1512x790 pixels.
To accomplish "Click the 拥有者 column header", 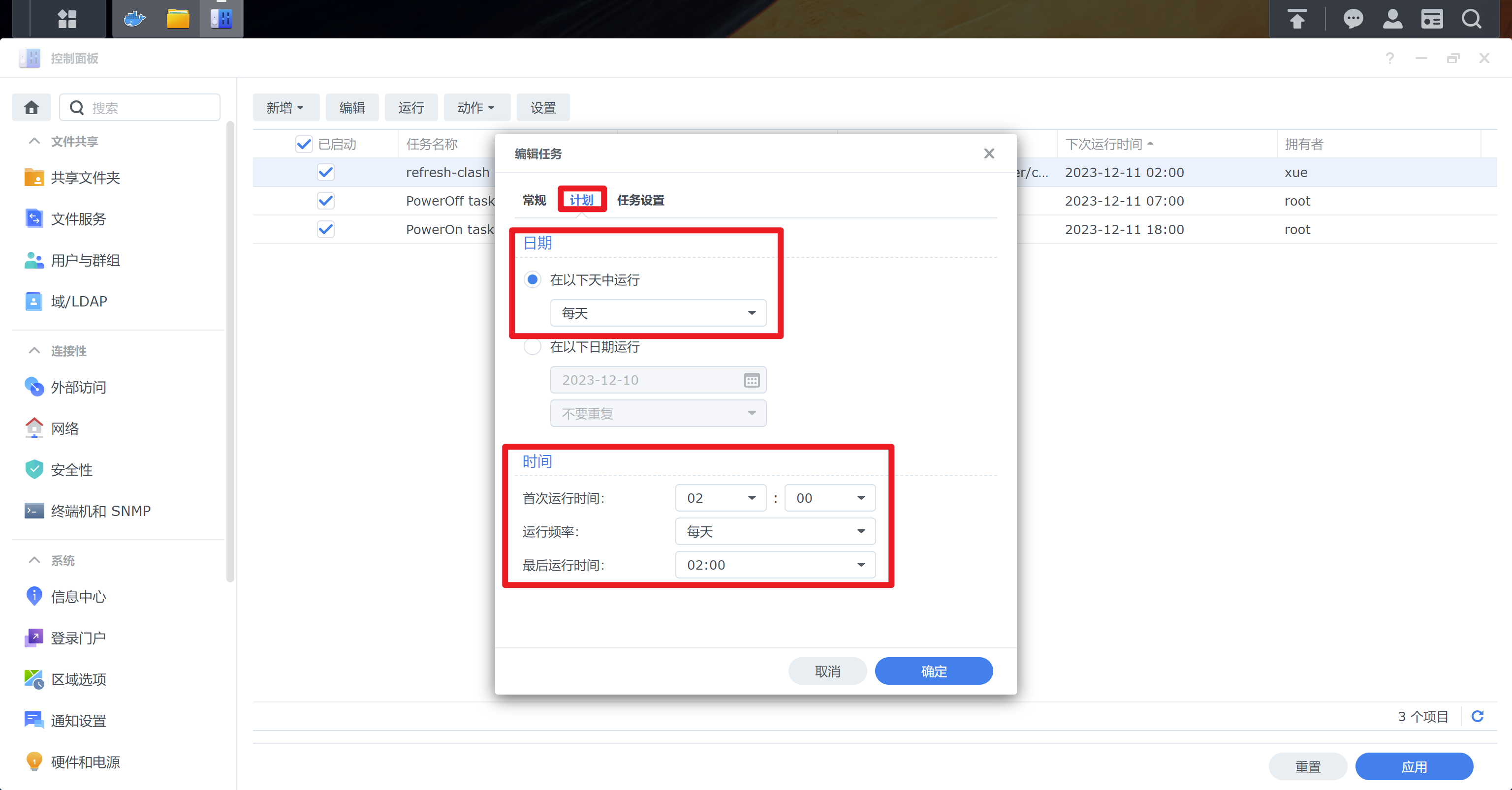I will (1379, 144).
